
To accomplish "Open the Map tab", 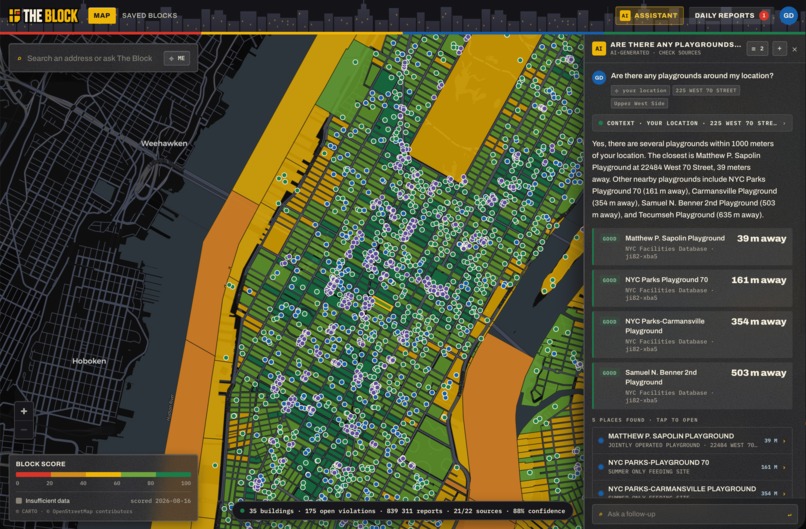I will 101,15.
